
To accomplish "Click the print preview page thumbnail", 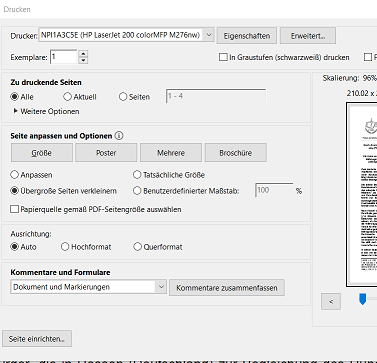I will 362,194.
